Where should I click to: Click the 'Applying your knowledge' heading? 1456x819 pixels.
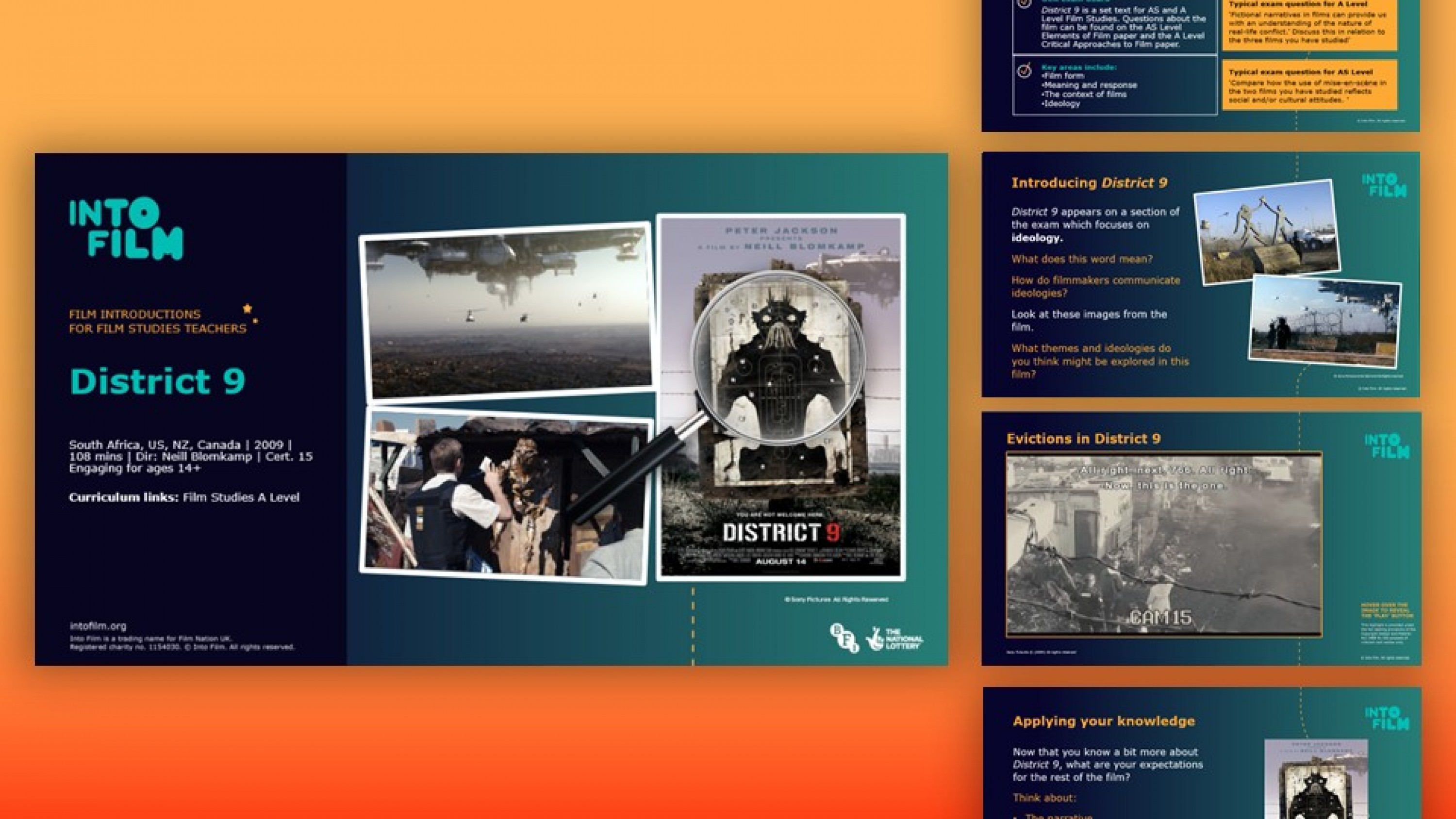pos(1103,721)
